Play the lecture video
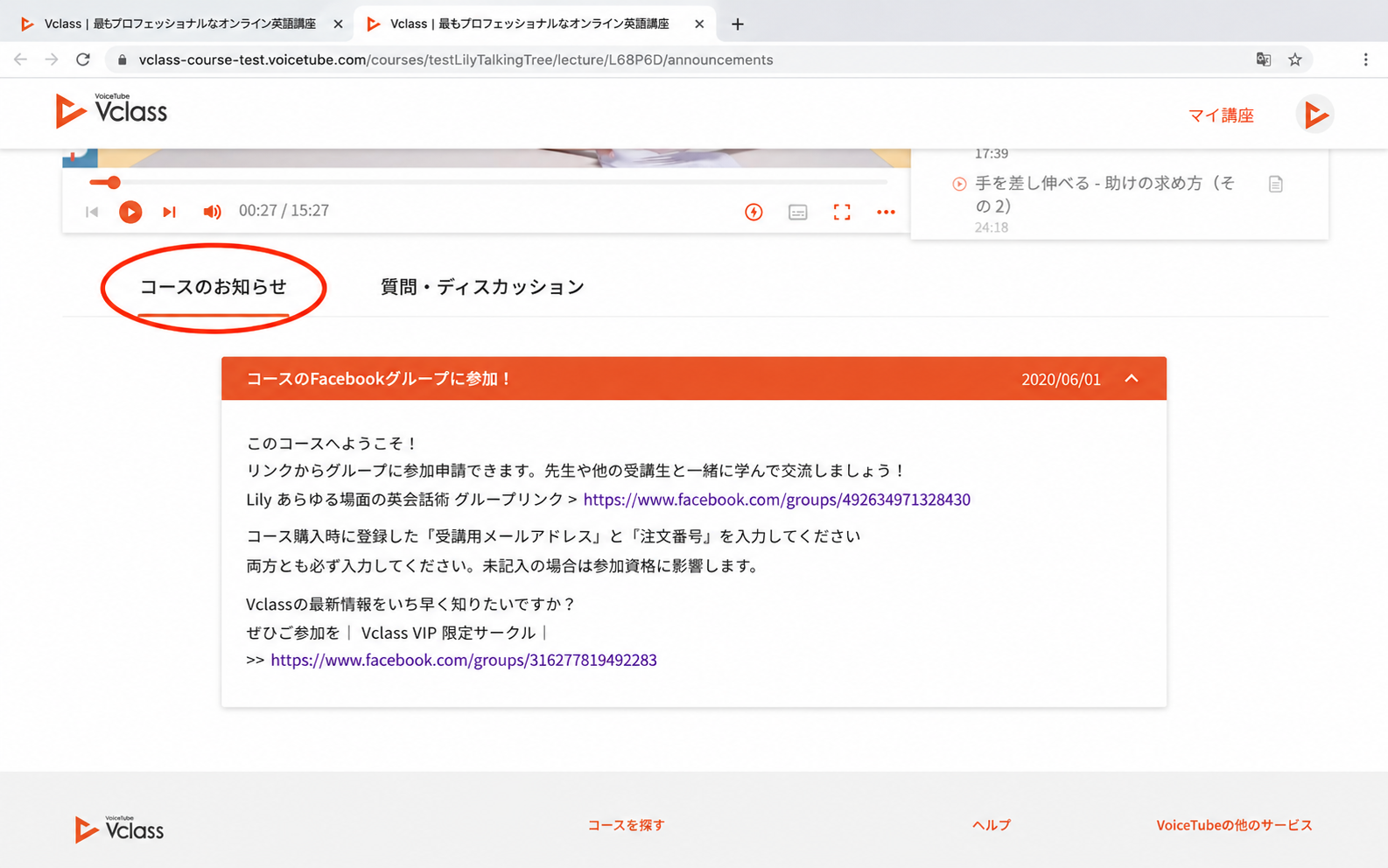The image size is (1388, 868). click(x=130, y=212)
